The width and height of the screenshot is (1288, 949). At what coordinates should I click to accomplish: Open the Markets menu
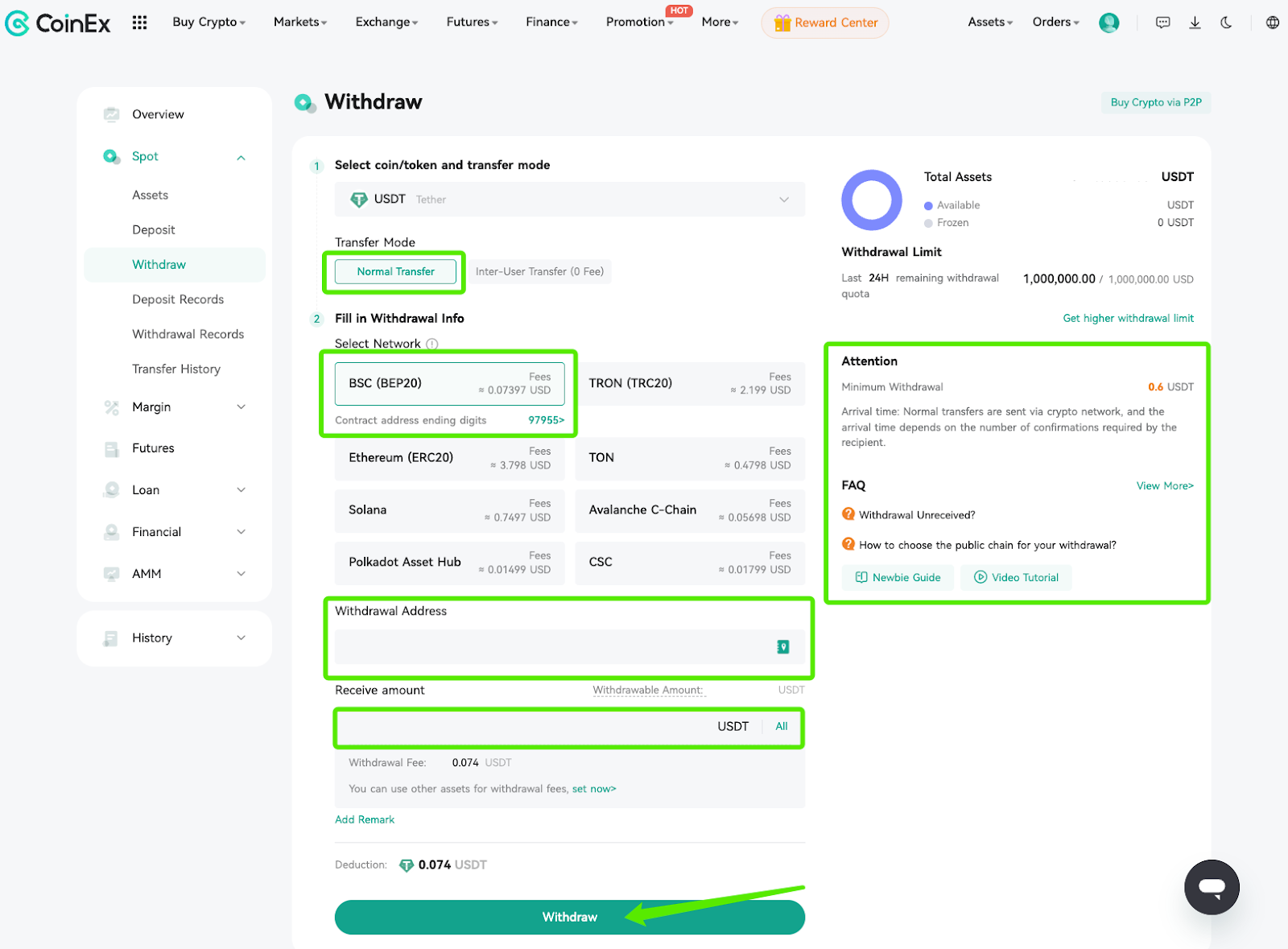pyautogui.click(x=300, y=23)
